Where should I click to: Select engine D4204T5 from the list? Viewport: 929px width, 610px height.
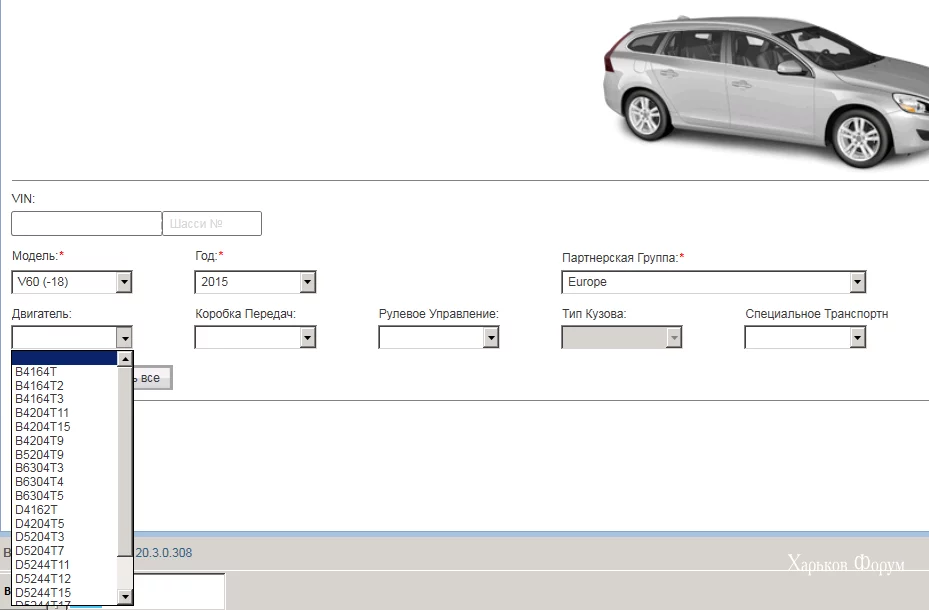coord(65,524)
